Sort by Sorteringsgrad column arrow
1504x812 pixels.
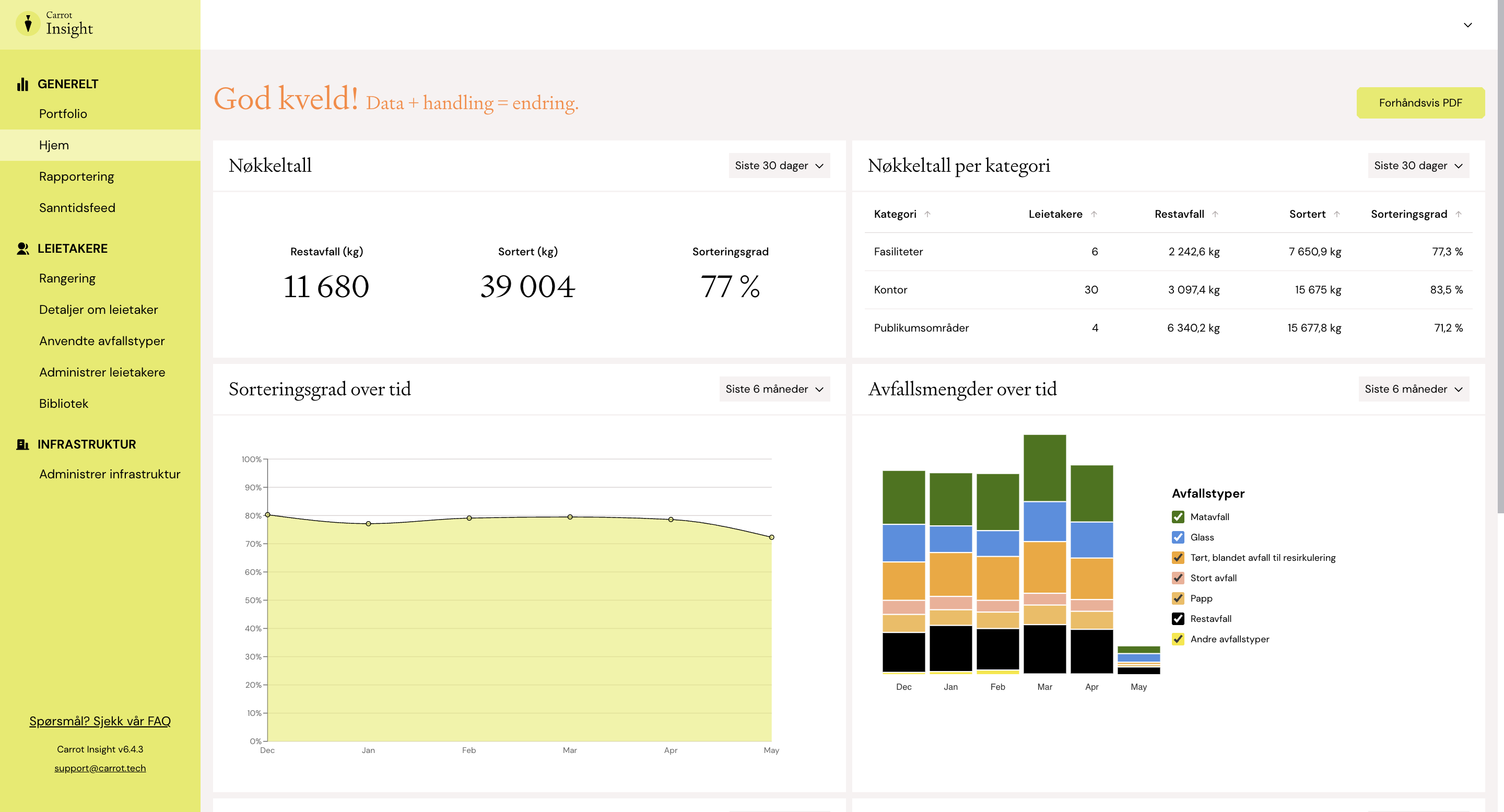coord(1459,214)
